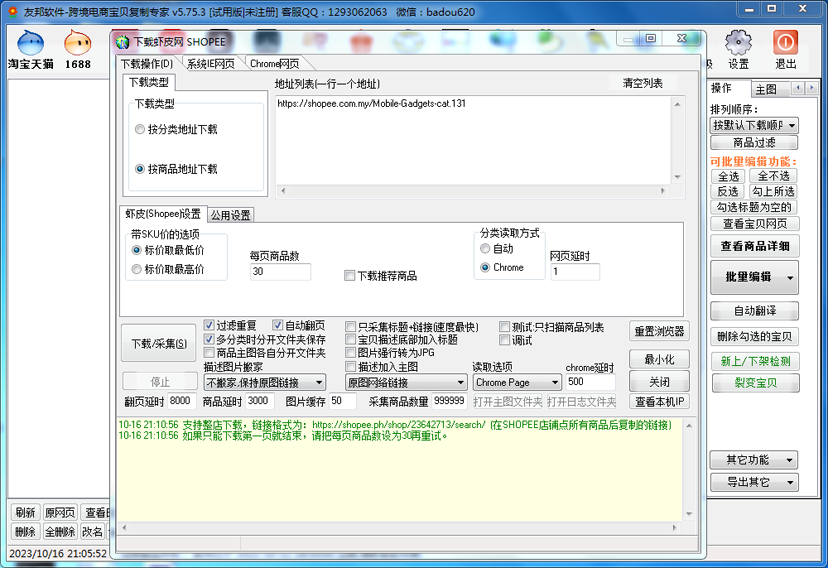The width and height of the screenshot is (828, 568).
Task: Click the Shopee dialog title bar icon
Action: click(x=122, y=42)
